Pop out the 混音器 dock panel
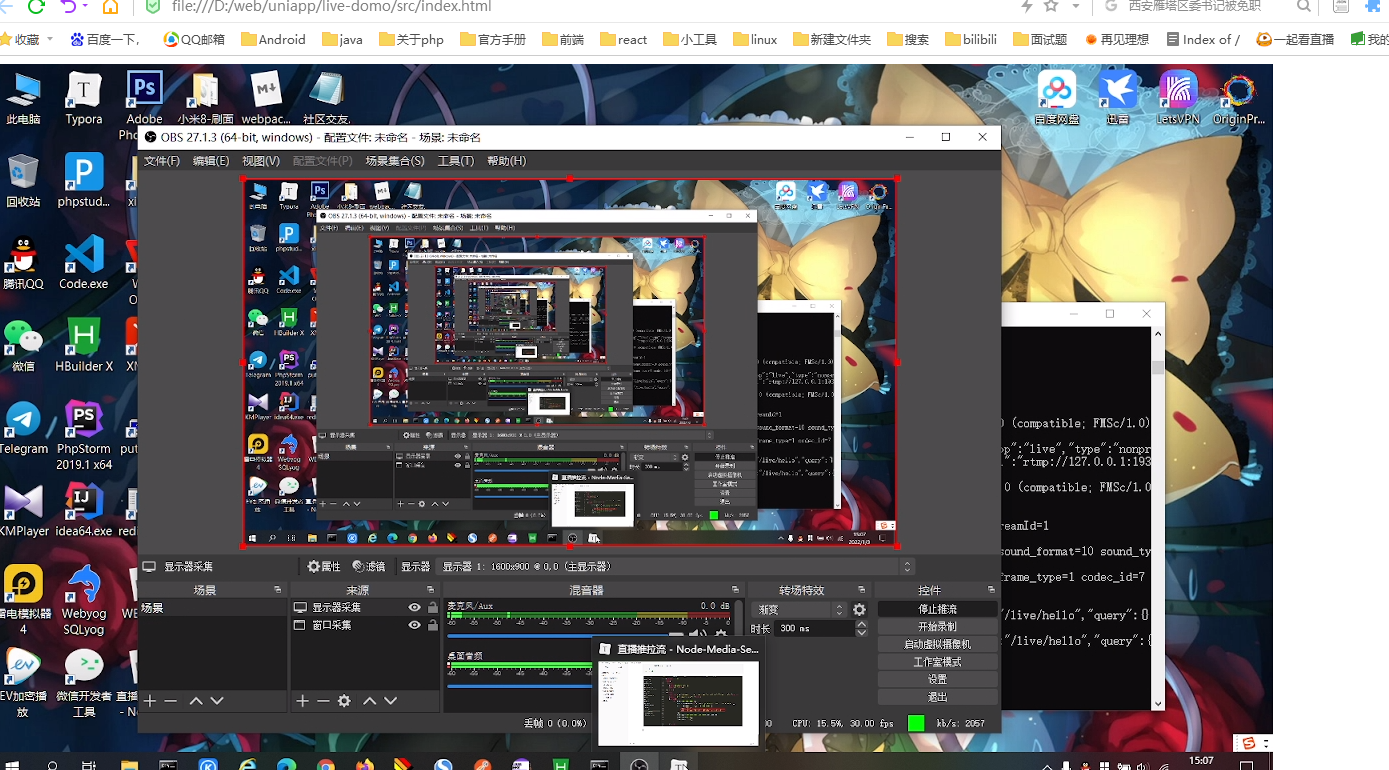 coord(735,590)
